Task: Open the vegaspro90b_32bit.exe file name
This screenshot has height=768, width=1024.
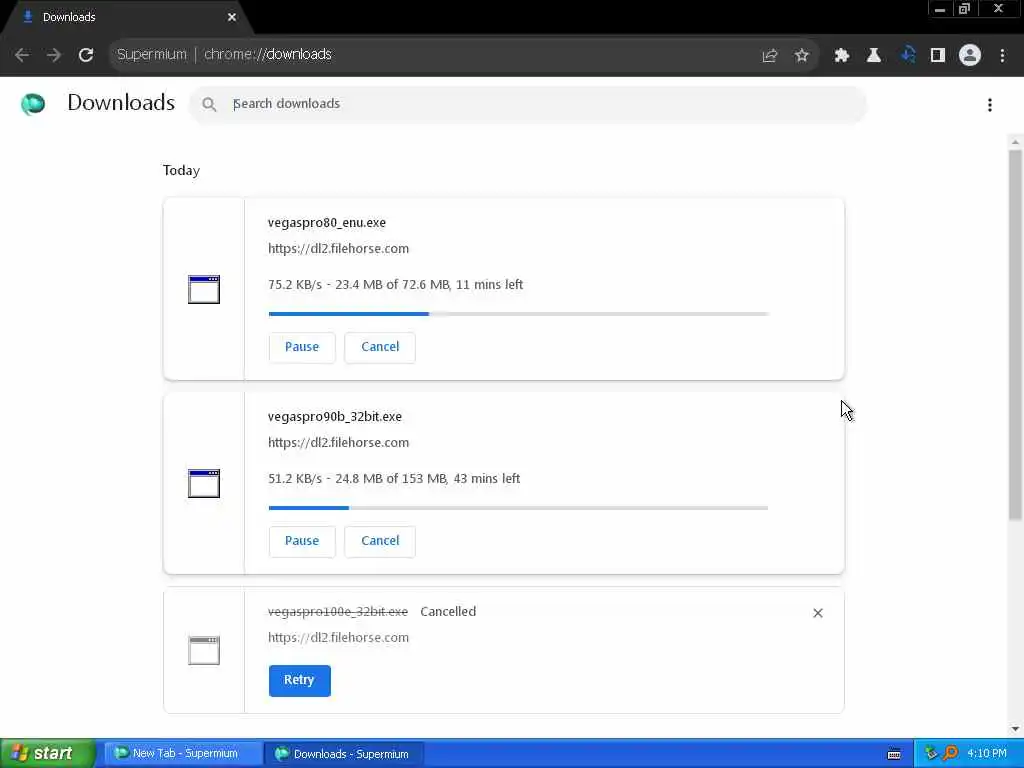Action: tap(334, 417)
